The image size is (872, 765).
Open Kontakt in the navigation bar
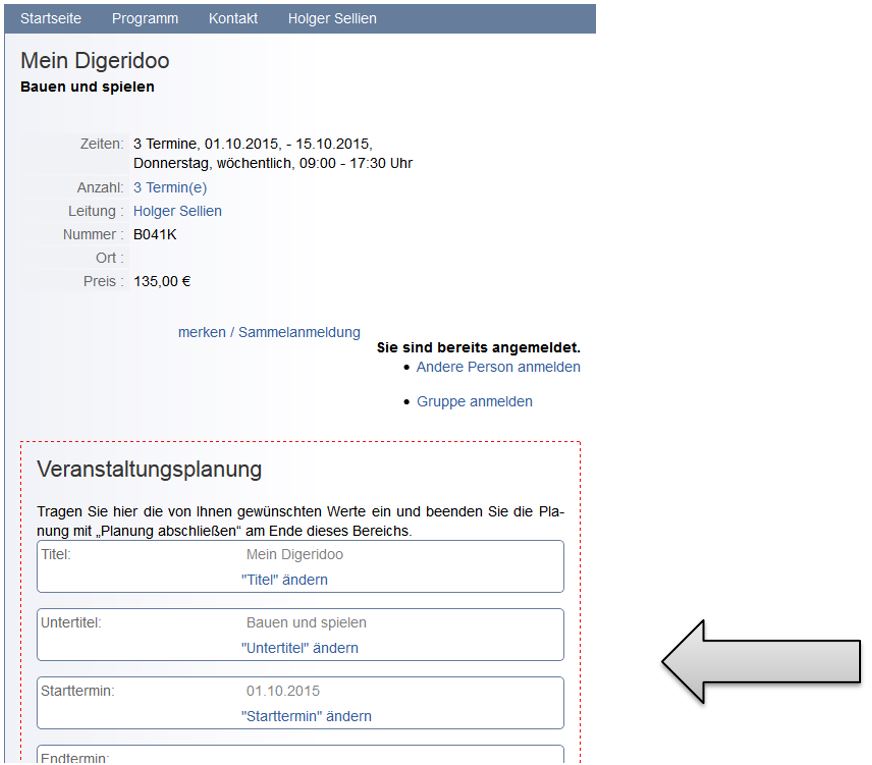click(233, 18)
